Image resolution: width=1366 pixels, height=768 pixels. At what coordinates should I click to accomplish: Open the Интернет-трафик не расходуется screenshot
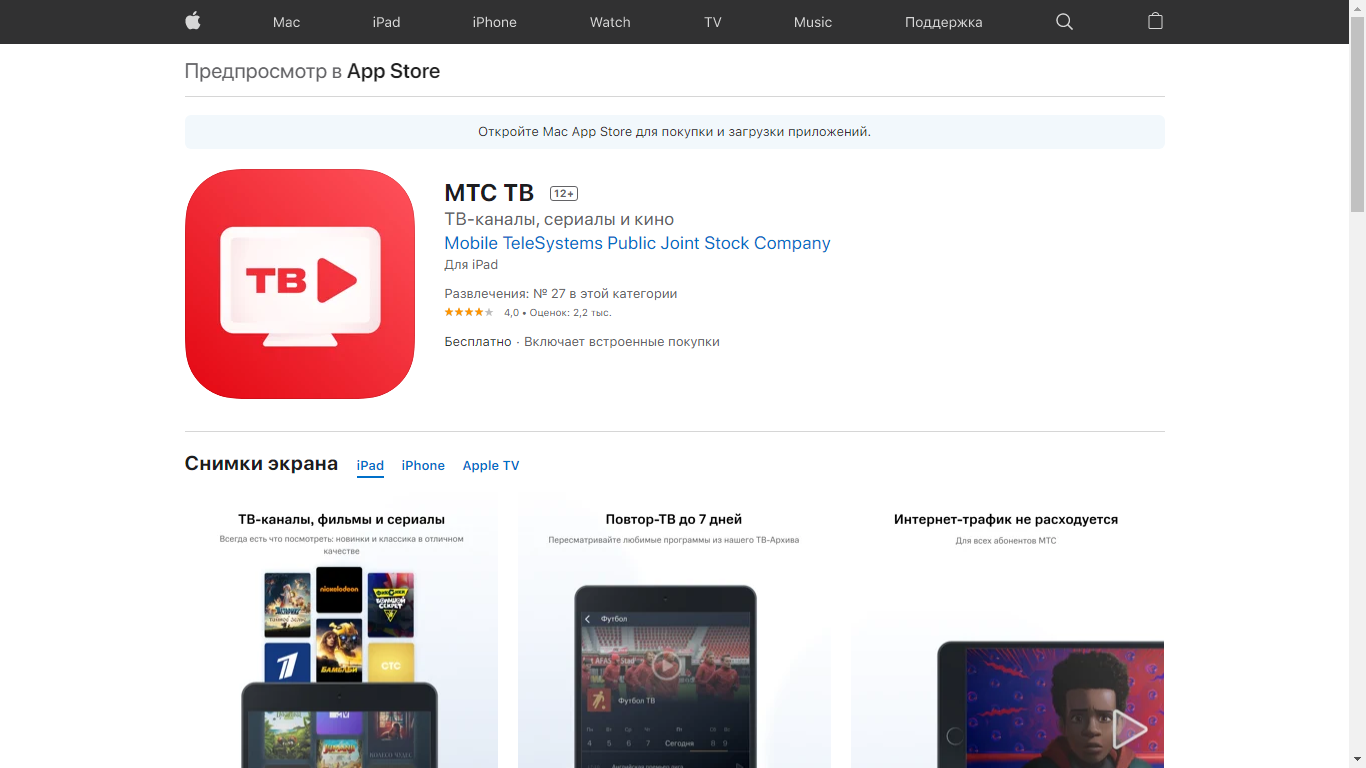point(1007,631)
